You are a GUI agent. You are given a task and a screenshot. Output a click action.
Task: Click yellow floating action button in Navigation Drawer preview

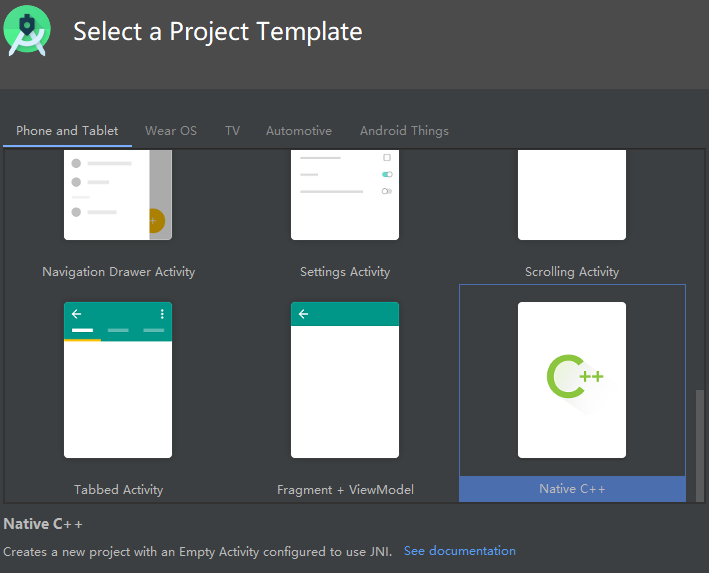coord(153,221)
